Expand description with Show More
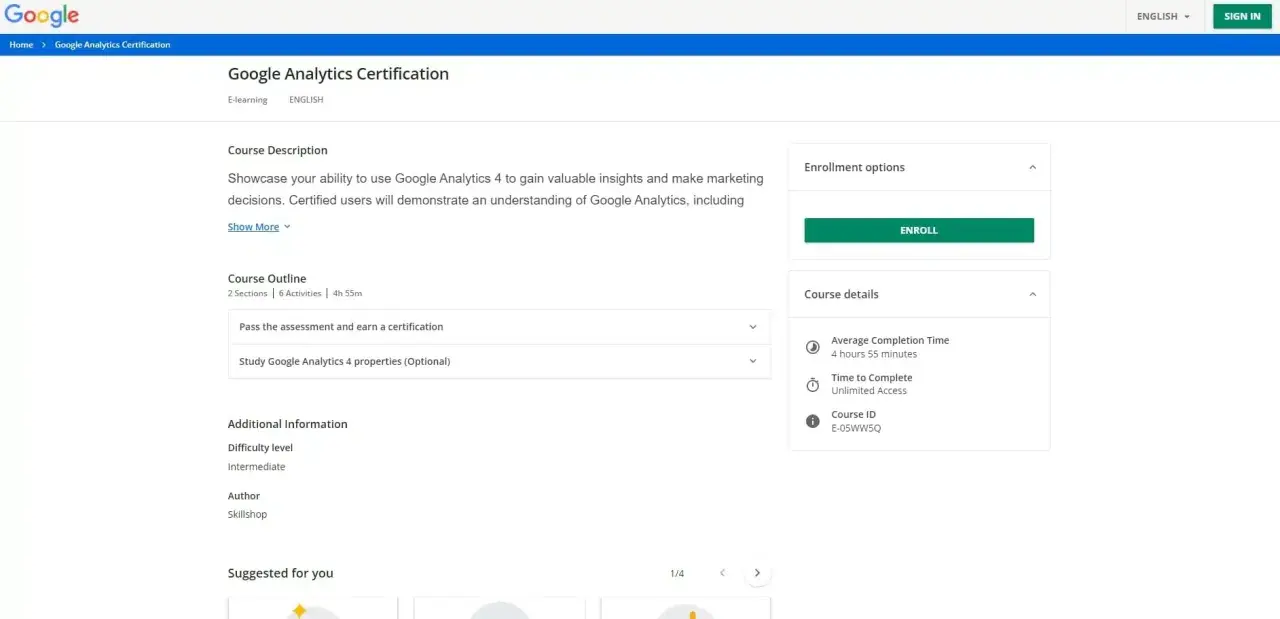Image resolution: width=1280 pixels, height=619 pixels. [x=259, y=227]
